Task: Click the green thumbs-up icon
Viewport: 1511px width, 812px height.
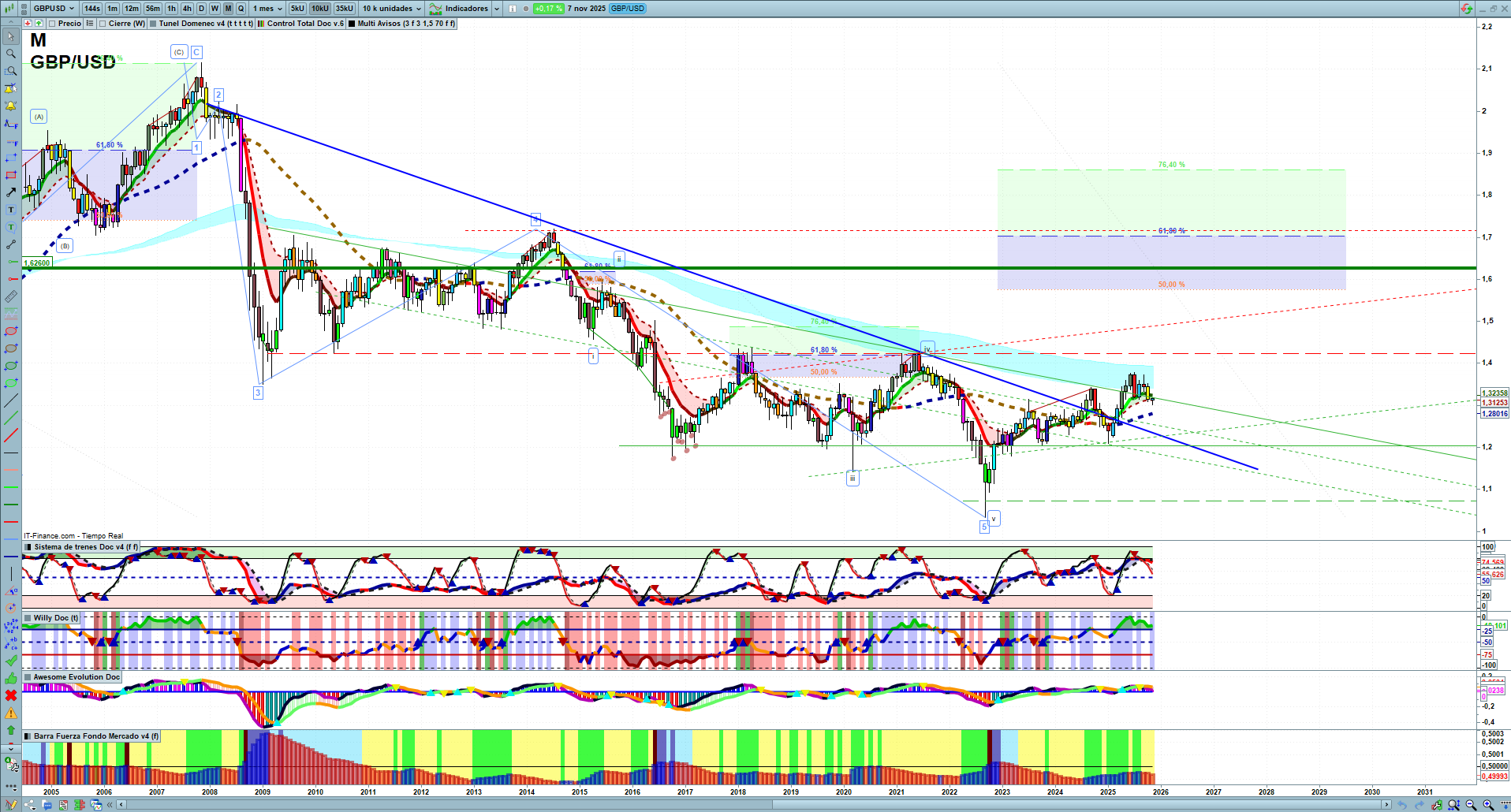Action: tap(11, 678)
